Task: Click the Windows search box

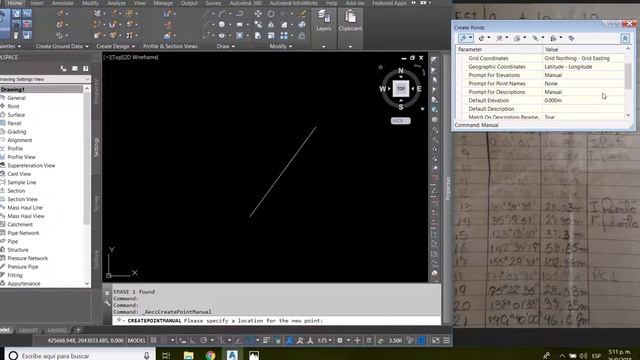Action: coord(80,356)
